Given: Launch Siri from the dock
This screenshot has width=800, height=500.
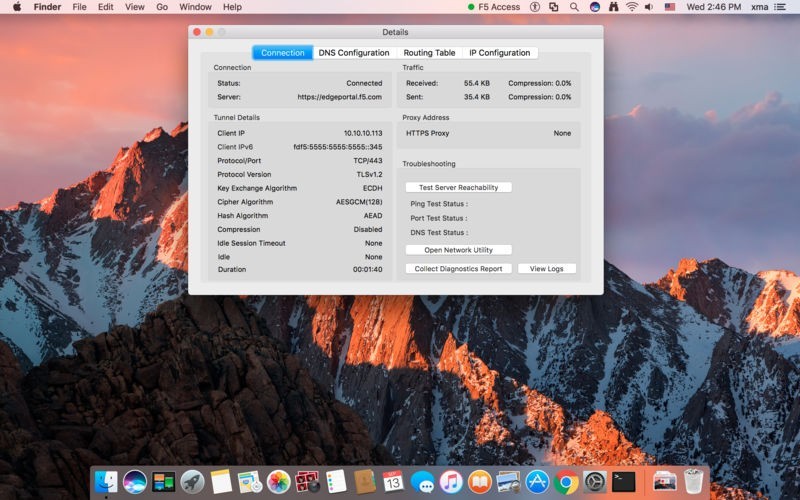Looking at the screenshot, I should (135, 482).
